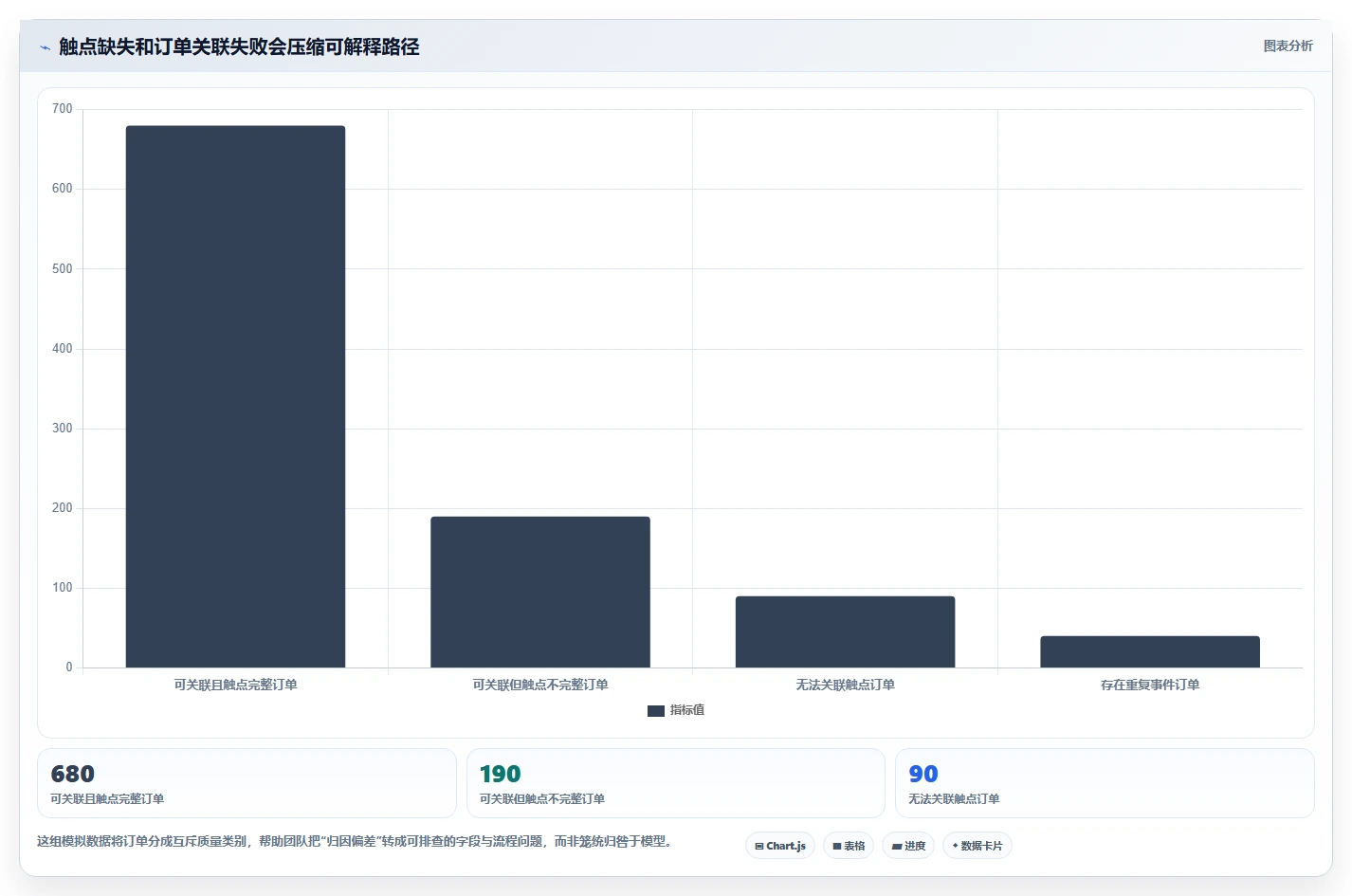Click the chart title 触点缺失和订单关联失败会压缩可解释路径
Viewport: 1352px width, 896px height.
click(239, 46)
